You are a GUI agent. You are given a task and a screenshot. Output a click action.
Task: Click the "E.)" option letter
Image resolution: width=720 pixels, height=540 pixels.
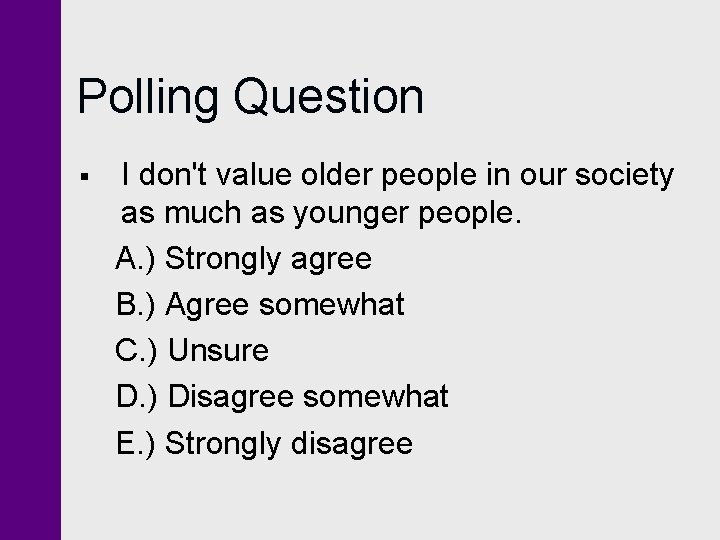[136, 443]
